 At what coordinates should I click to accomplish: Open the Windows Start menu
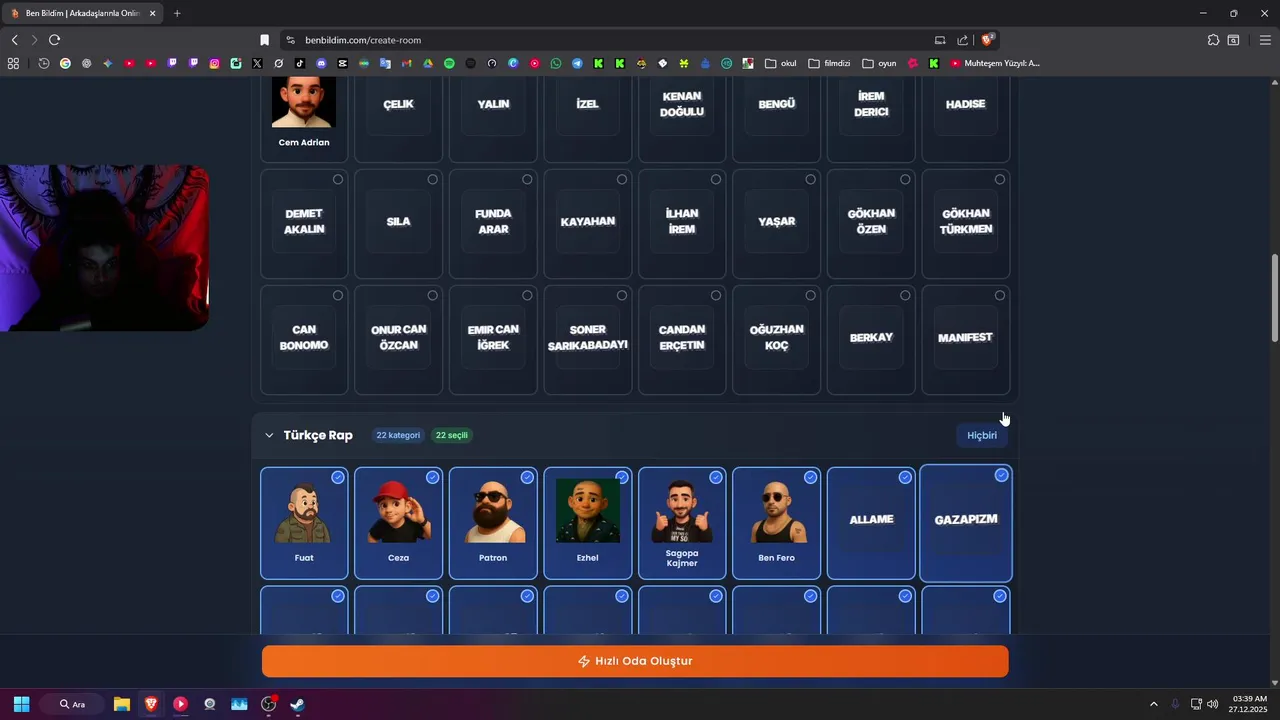coord(21,704)
